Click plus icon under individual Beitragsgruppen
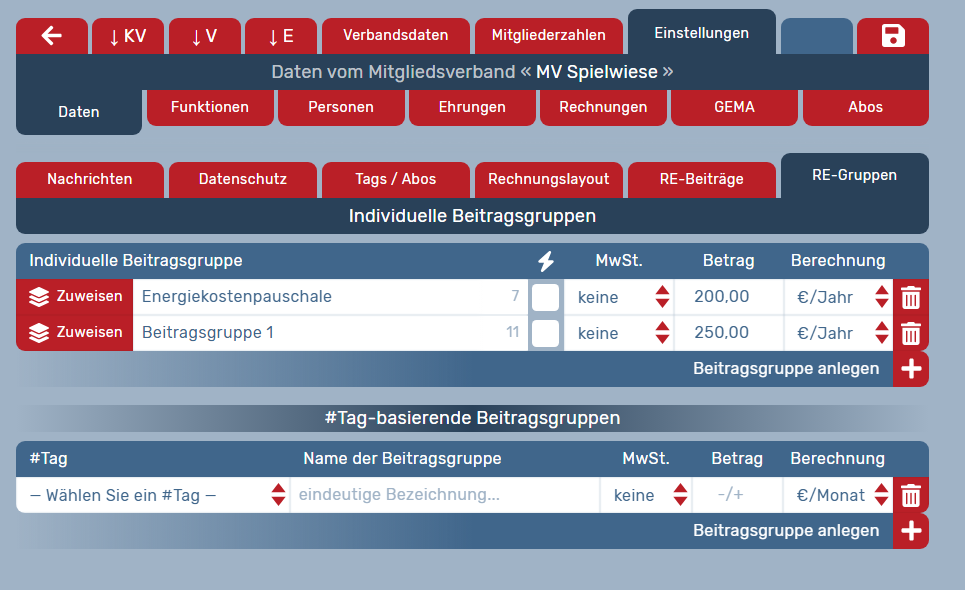965x590 pixels. coord(911,369)
